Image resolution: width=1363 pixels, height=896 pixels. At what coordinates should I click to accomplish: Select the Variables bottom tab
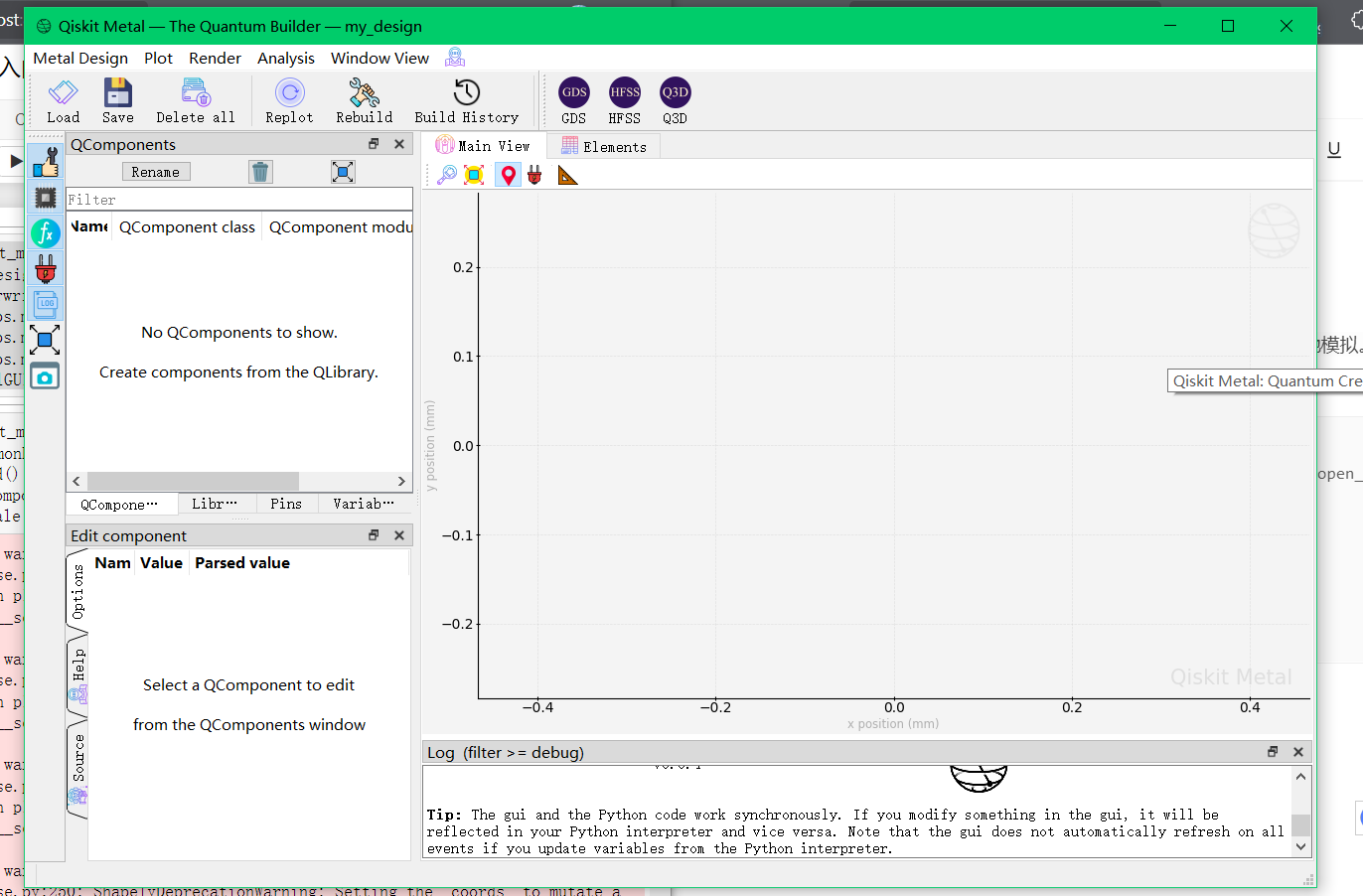point(364,504)
